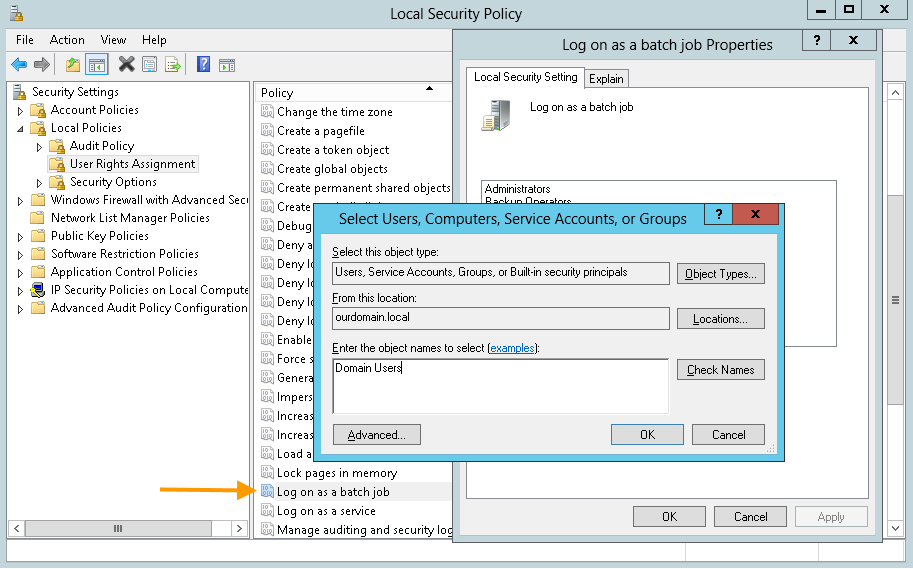Expand the Security Options tree node
The image size is (913, 569).
(x=40, y=183)
